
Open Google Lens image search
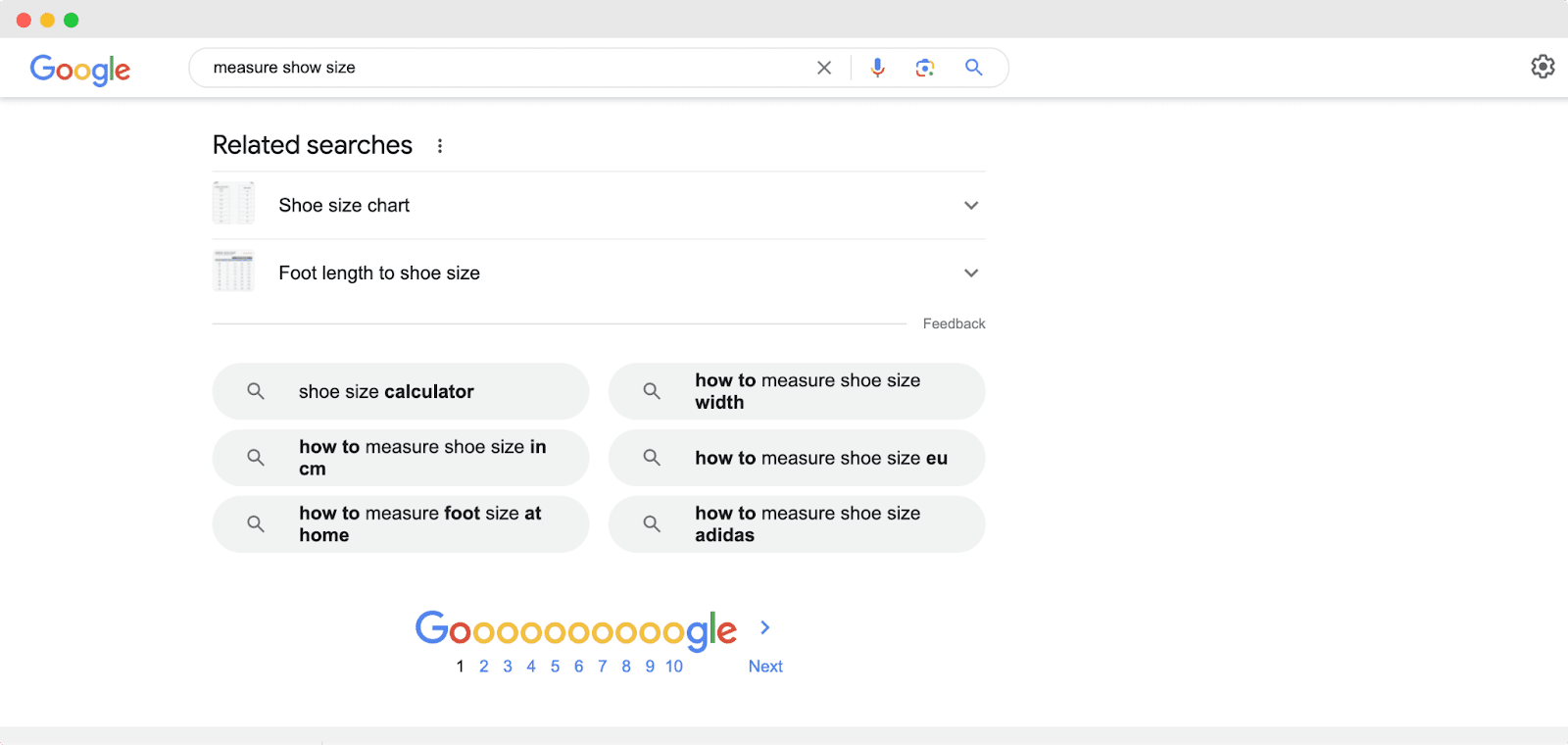924,68
